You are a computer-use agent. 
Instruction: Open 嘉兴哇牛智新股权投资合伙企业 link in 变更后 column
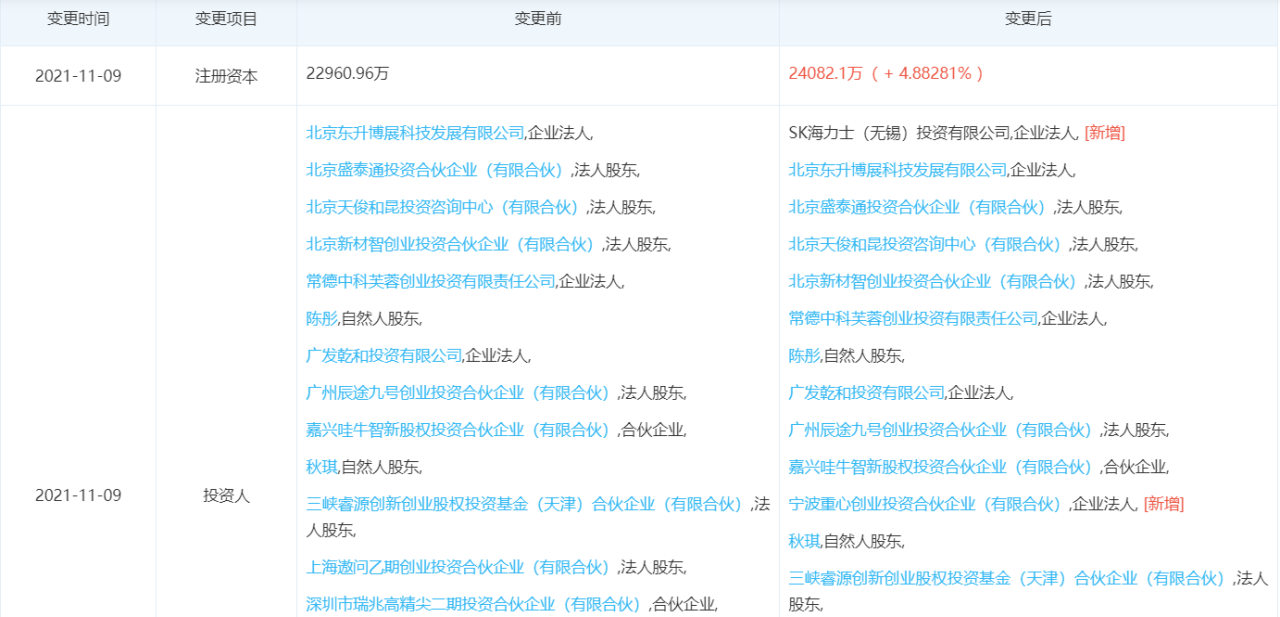click(944, 467)
